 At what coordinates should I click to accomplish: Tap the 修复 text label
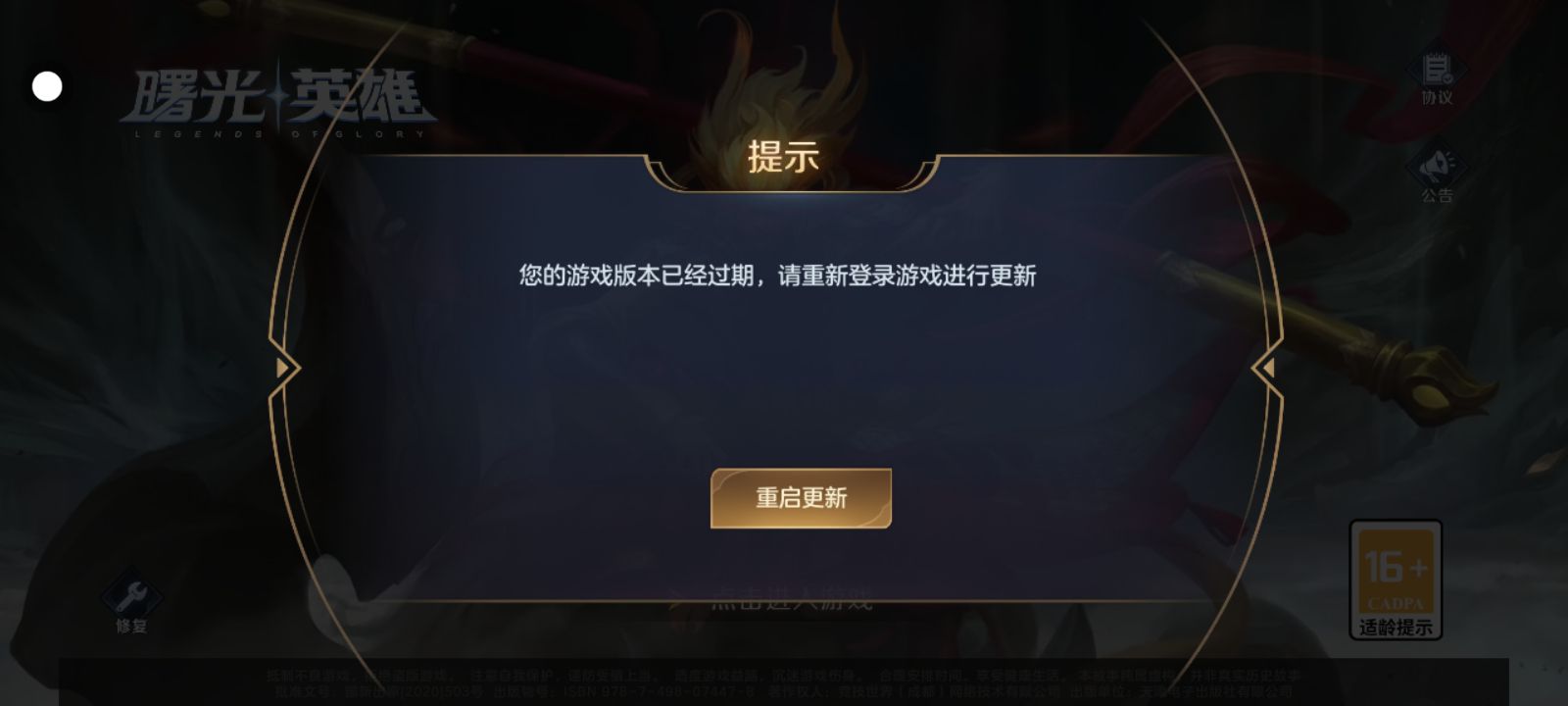click(131, 626)
